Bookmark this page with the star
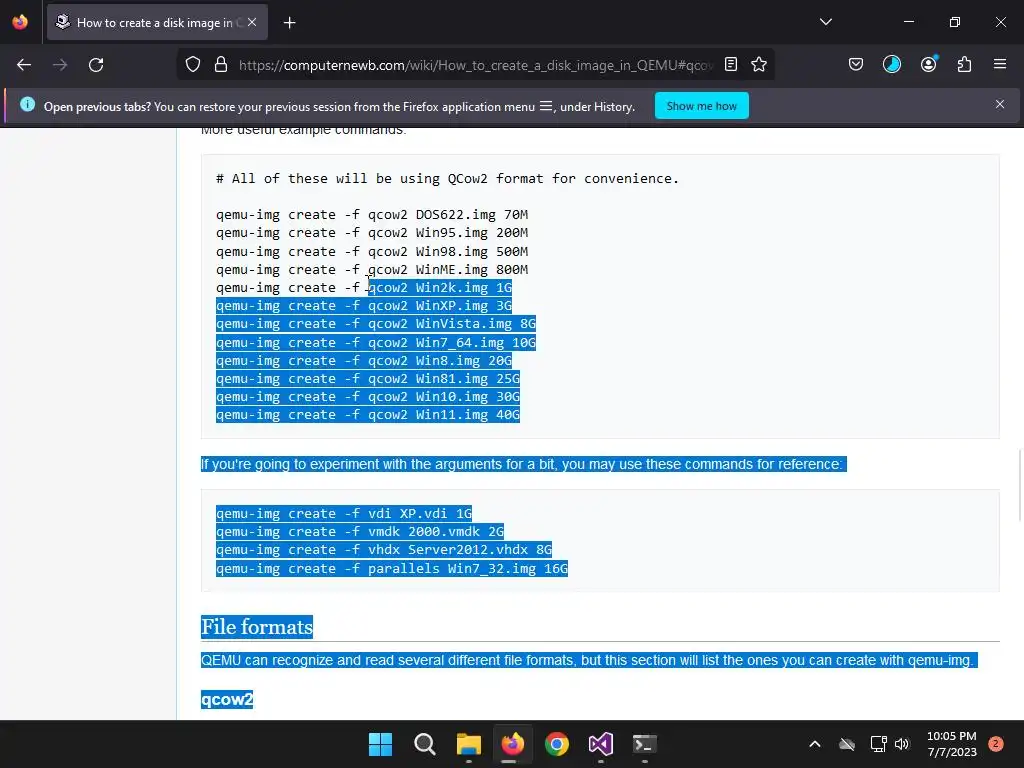The width and height of the screenshot is (1024, 768). pos(759,65)
